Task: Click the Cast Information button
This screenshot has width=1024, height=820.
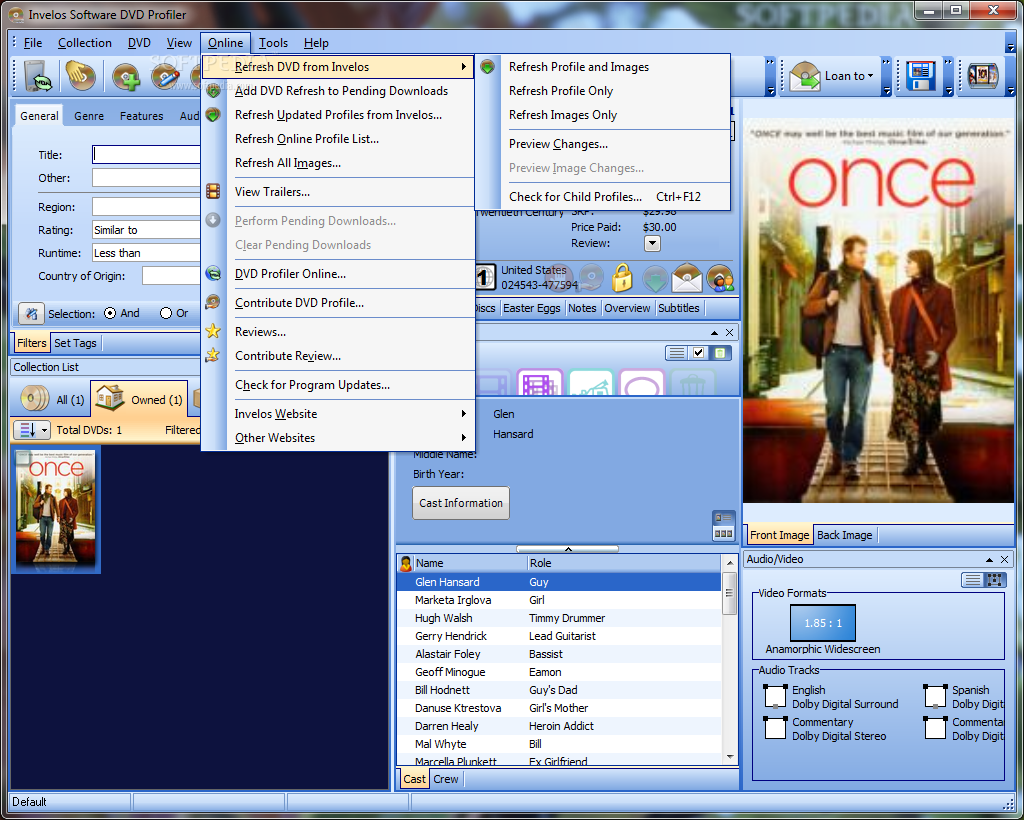Action: point(461,503)
